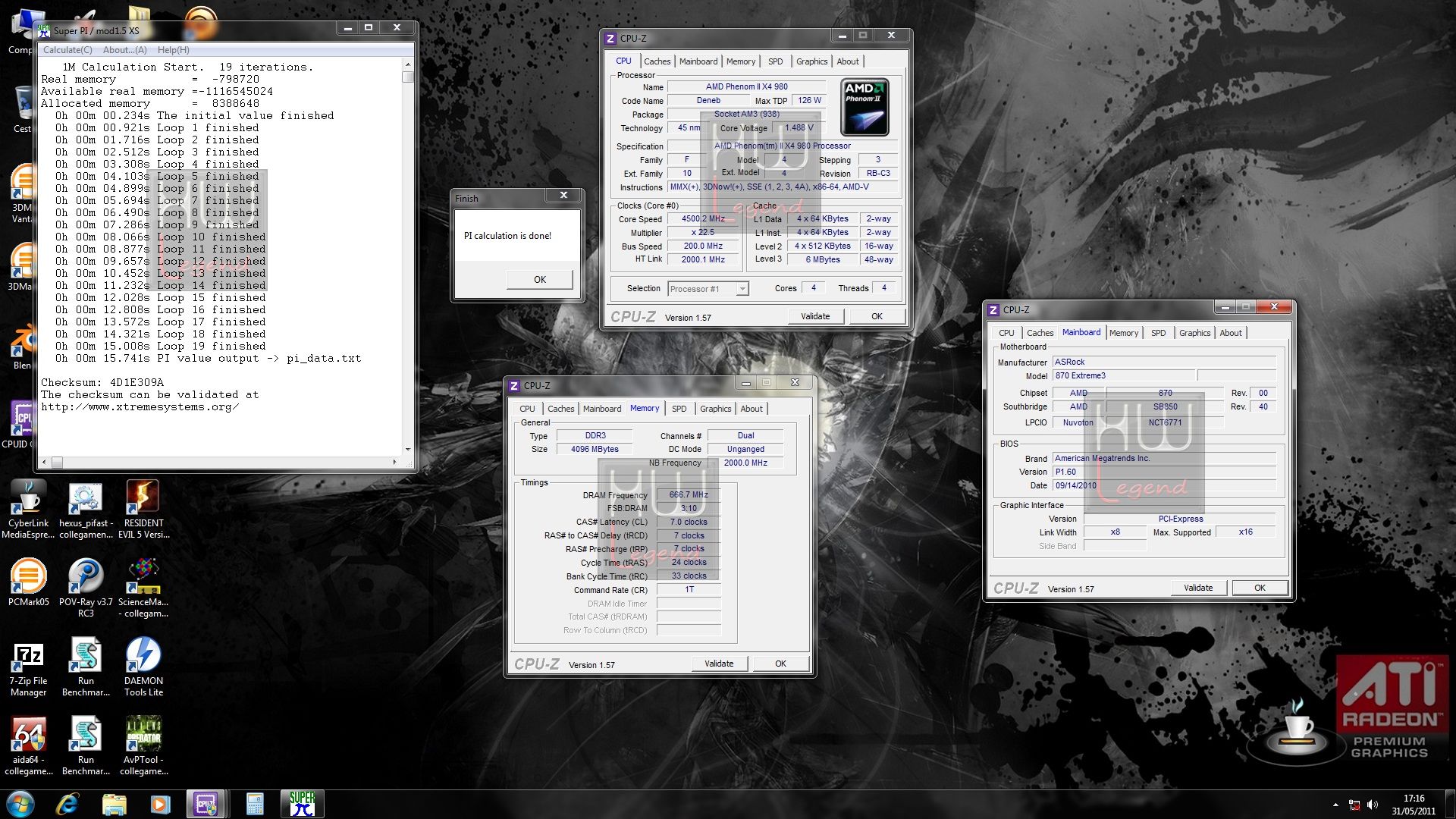This screenshot has height=819, width=1456.
Task: Switch to the CPU-Z taskbar button
Action: [206, 804]
